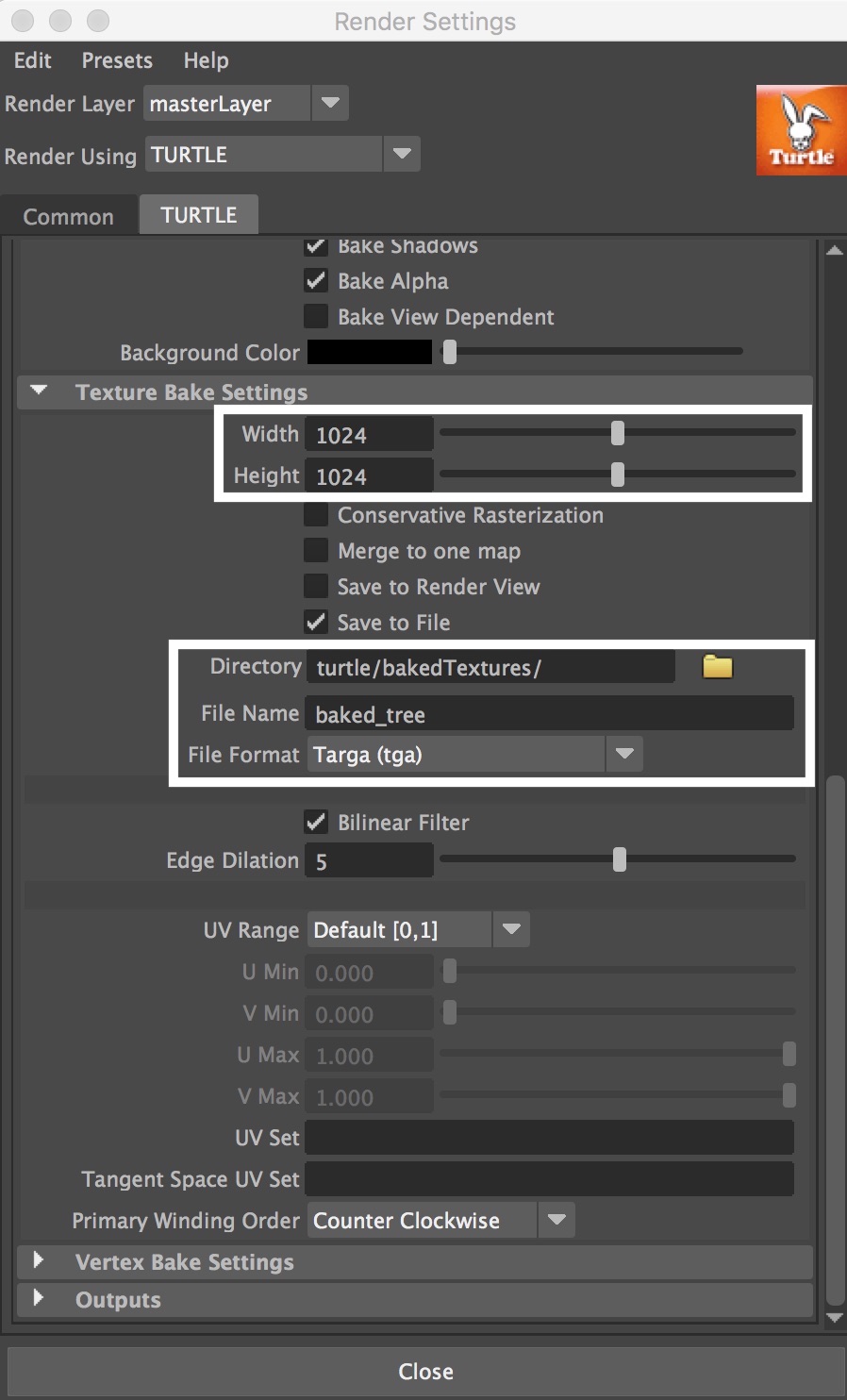
Task: Click the Edge Dilation value field
Action: click(369, 860)
